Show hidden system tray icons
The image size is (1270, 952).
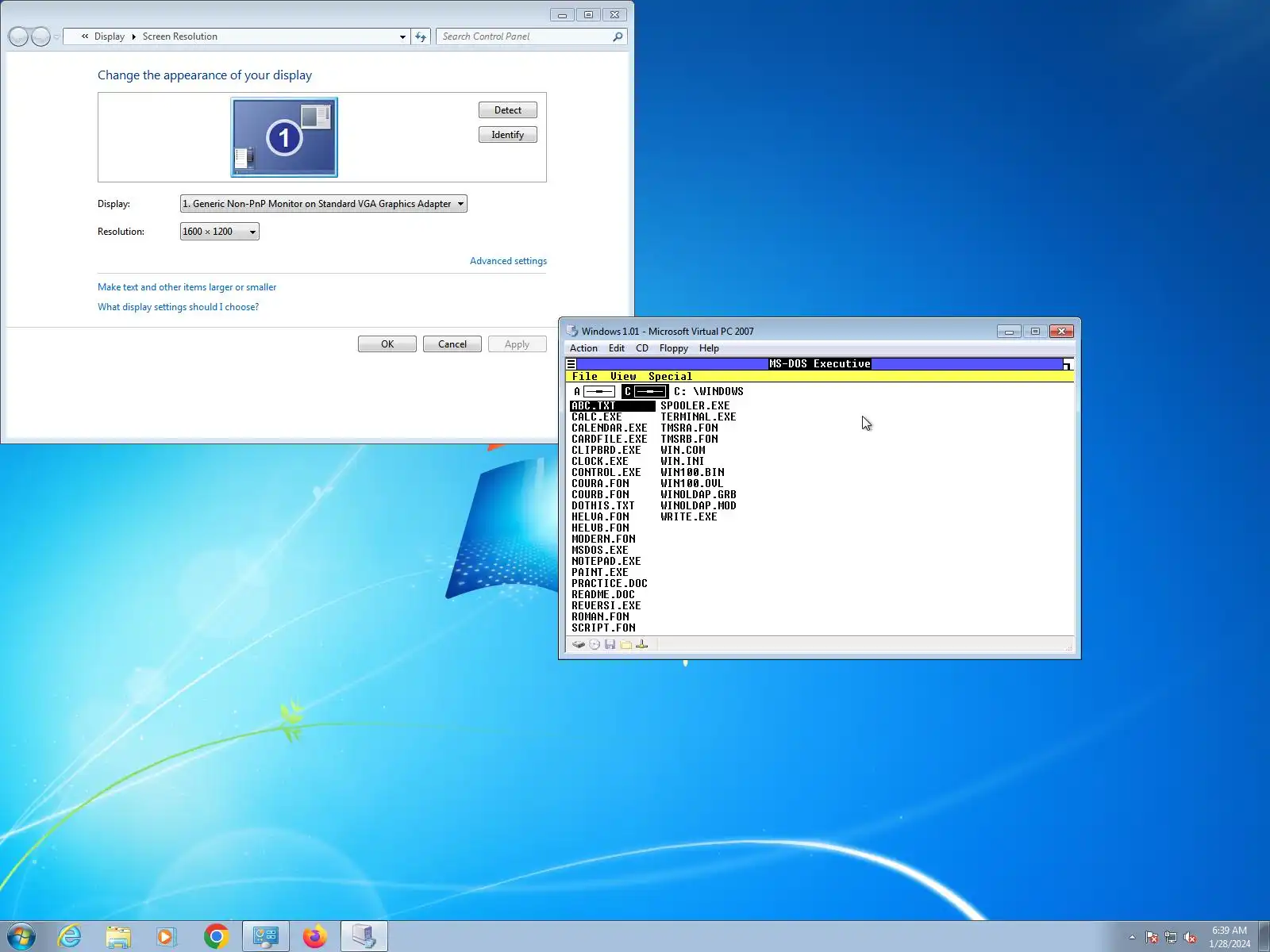[1132, 938]
